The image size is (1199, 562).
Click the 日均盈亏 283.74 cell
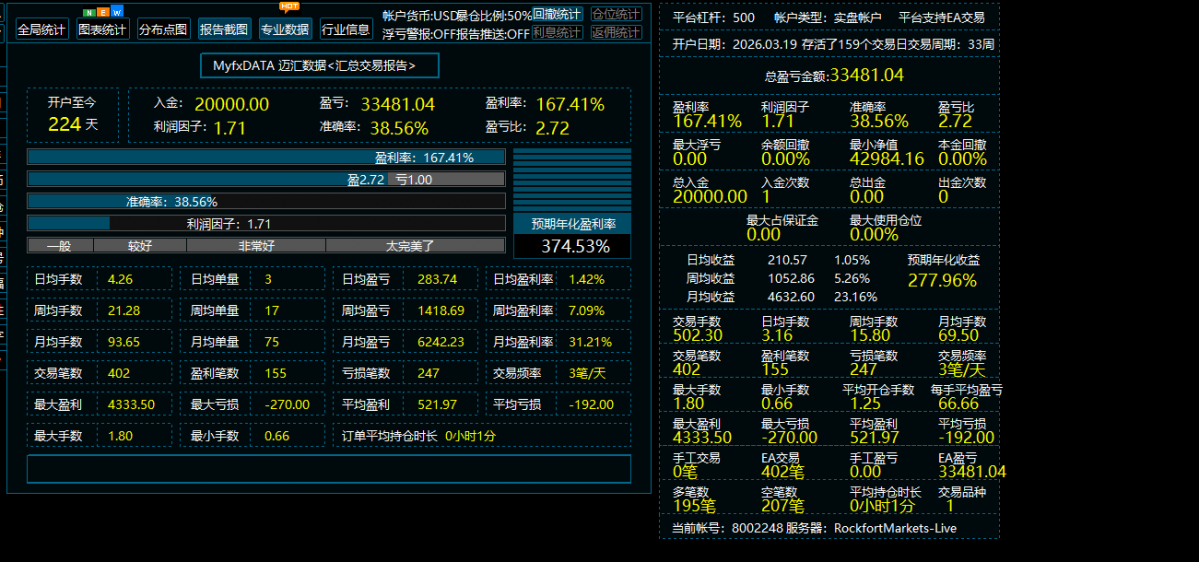coord(405,279)
